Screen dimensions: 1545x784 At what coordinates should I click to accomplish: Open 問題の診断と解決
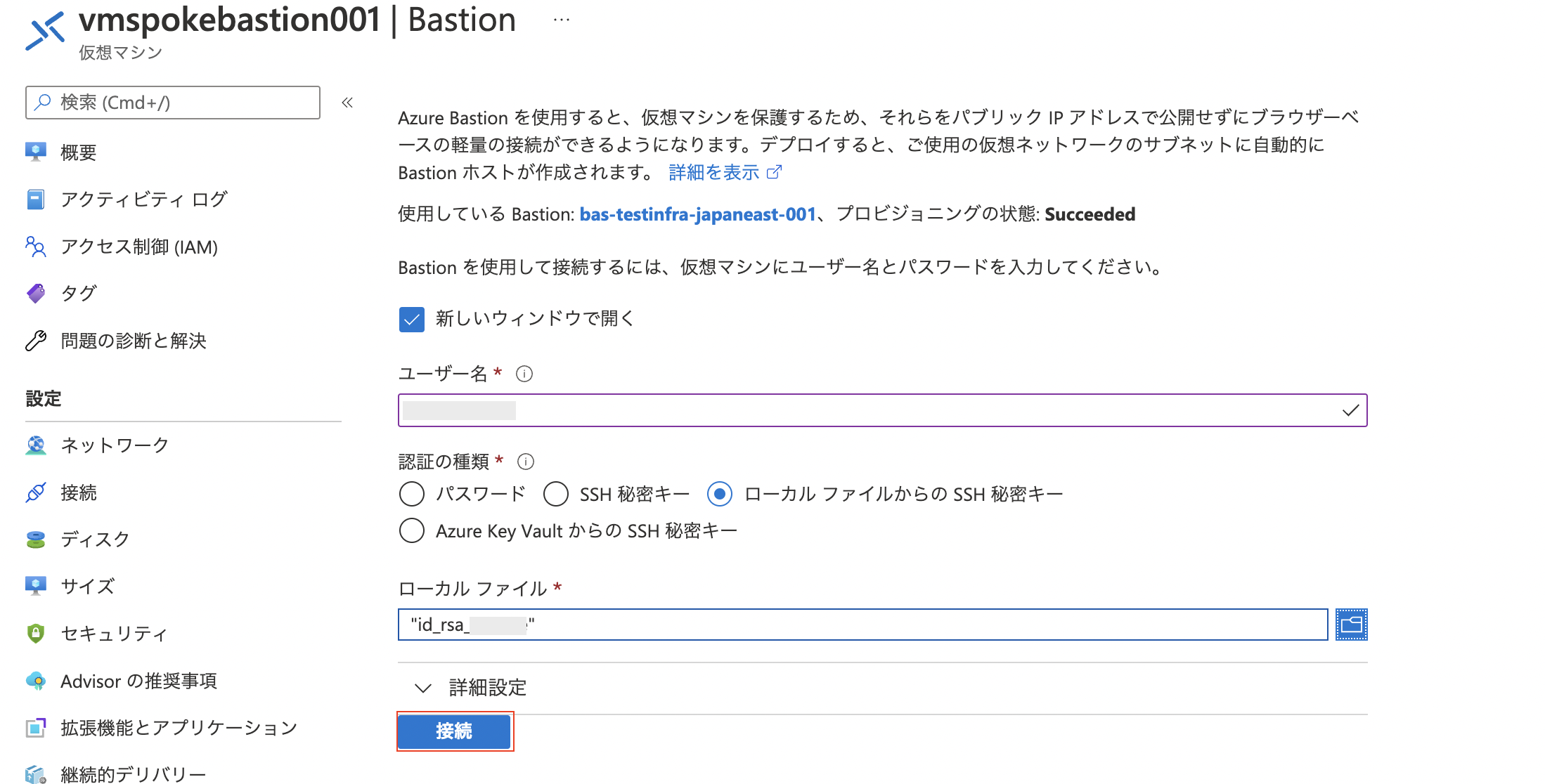[134, 341]
